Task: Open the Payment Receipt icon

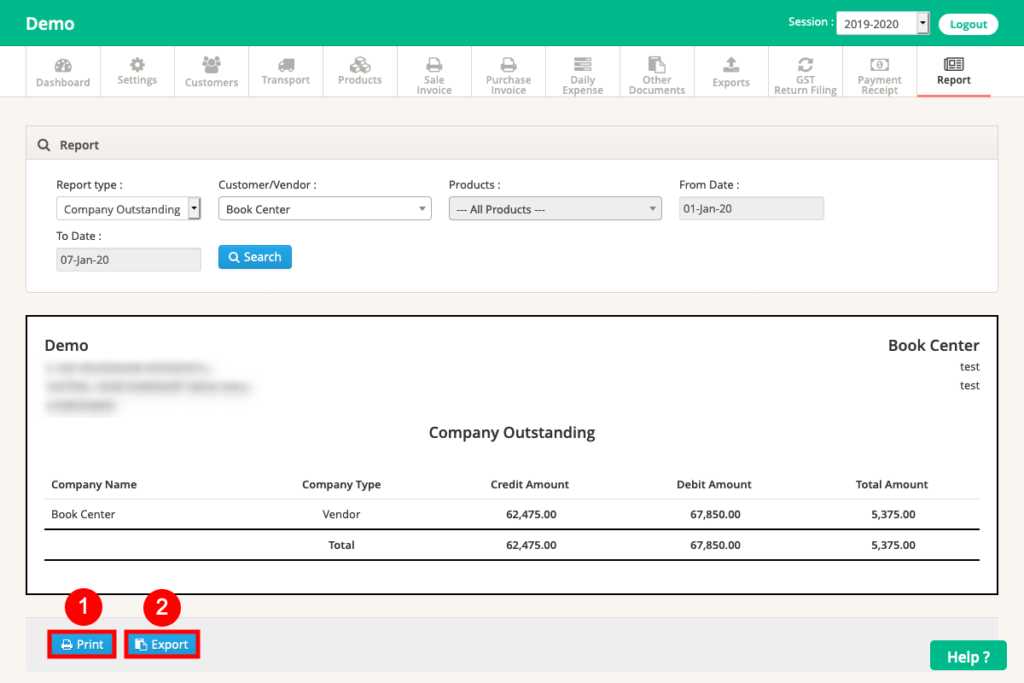Action: (x=879, y=70)
